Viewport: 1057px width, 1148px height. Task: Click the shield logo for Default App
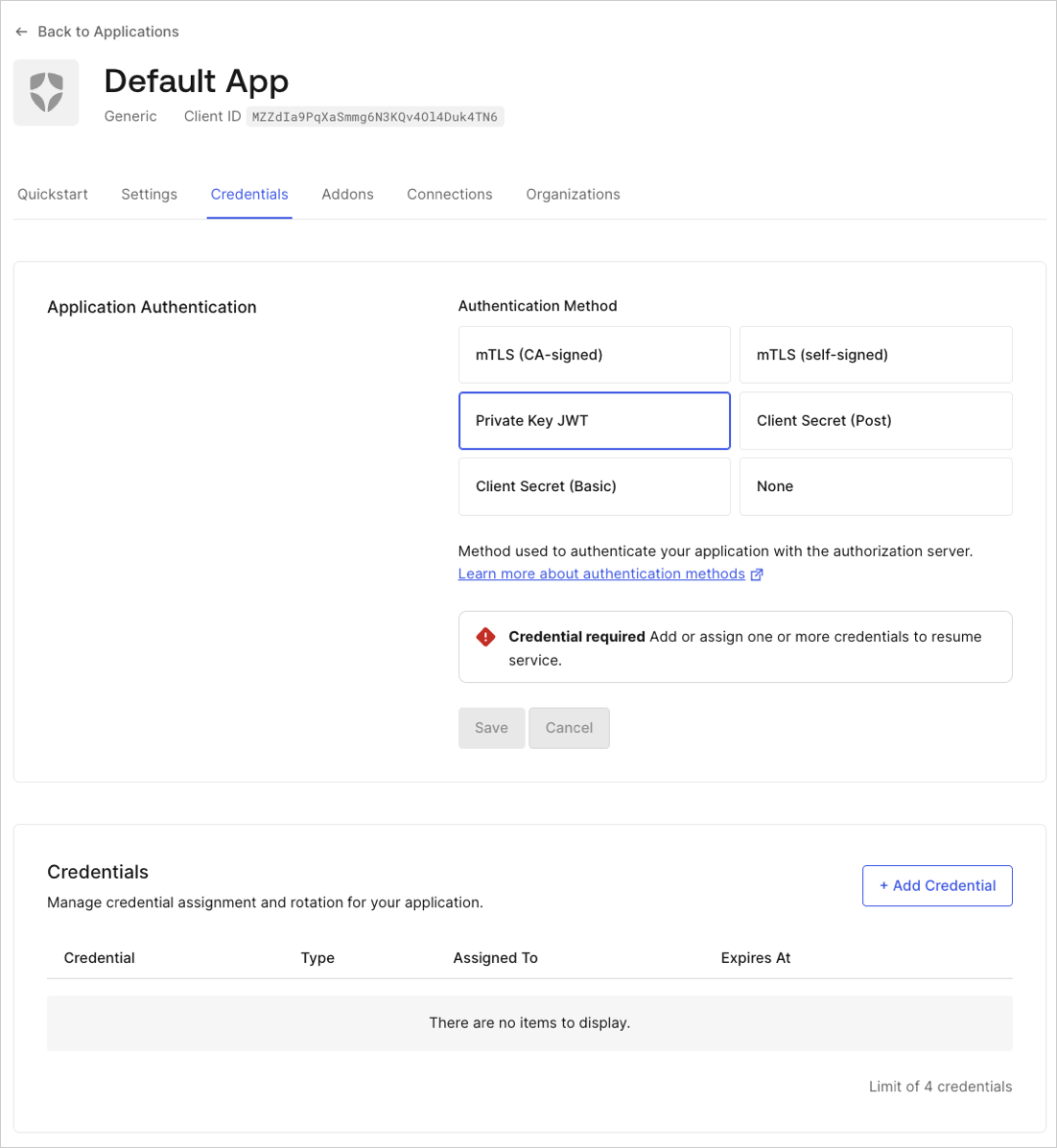tap(45, 91)
